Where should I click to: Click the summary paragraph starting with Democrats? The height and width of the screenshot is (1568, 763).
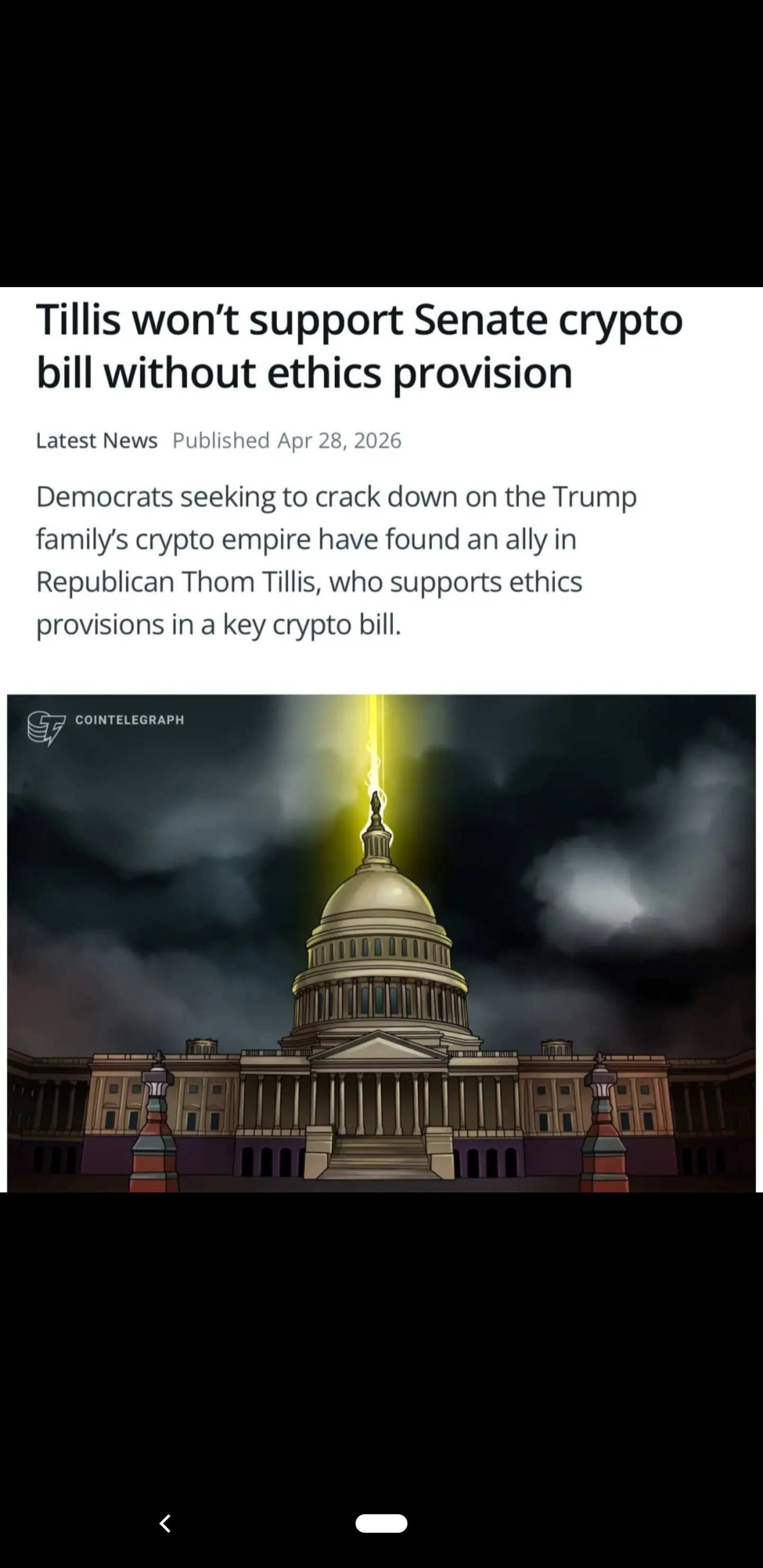336,560
